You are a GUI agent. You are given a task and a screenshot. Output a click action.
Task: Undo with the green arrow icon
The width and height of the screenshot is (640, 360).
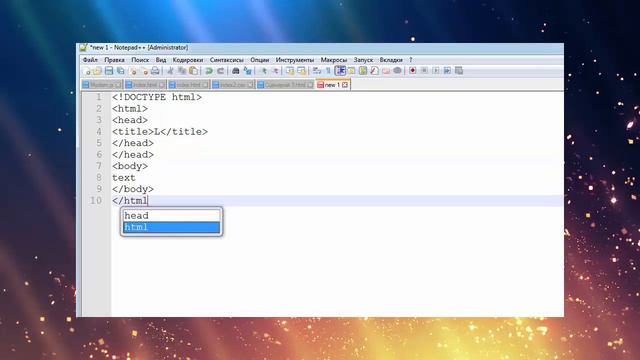pyautogui.click(x=209, y=71)
